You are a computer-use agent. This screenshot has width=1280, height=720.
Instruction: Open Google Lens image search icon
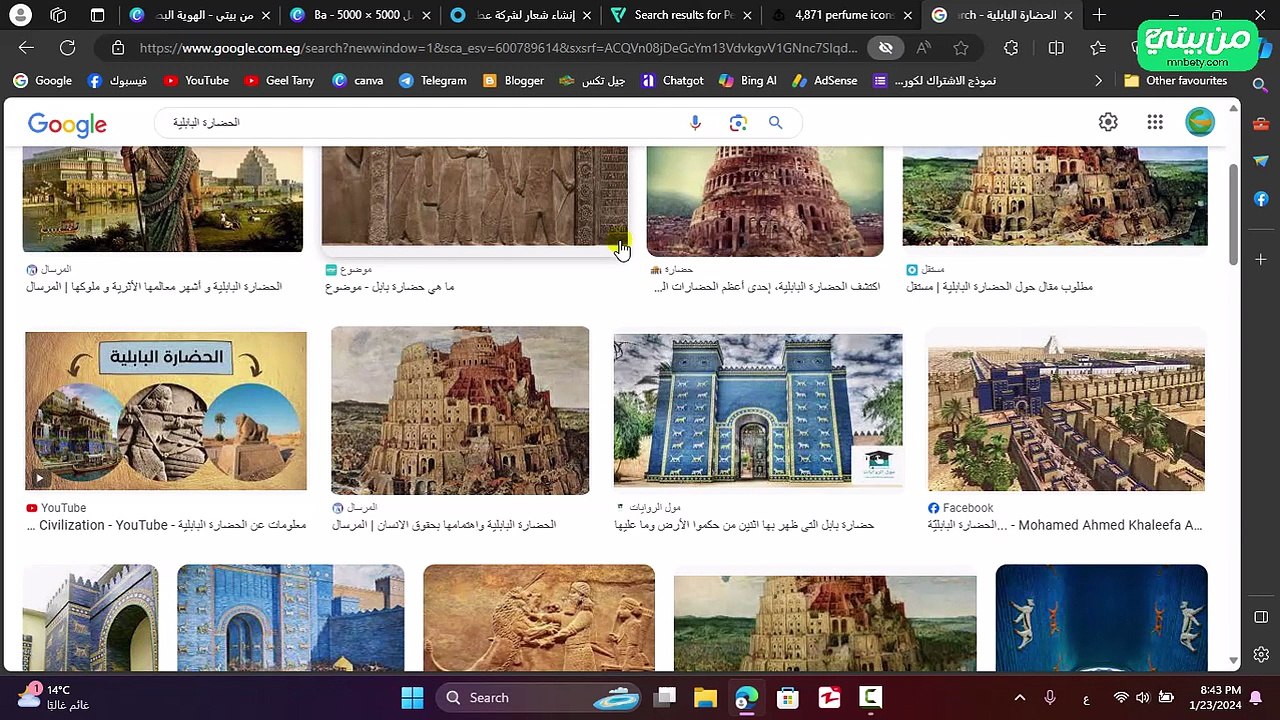click(738, 122)
